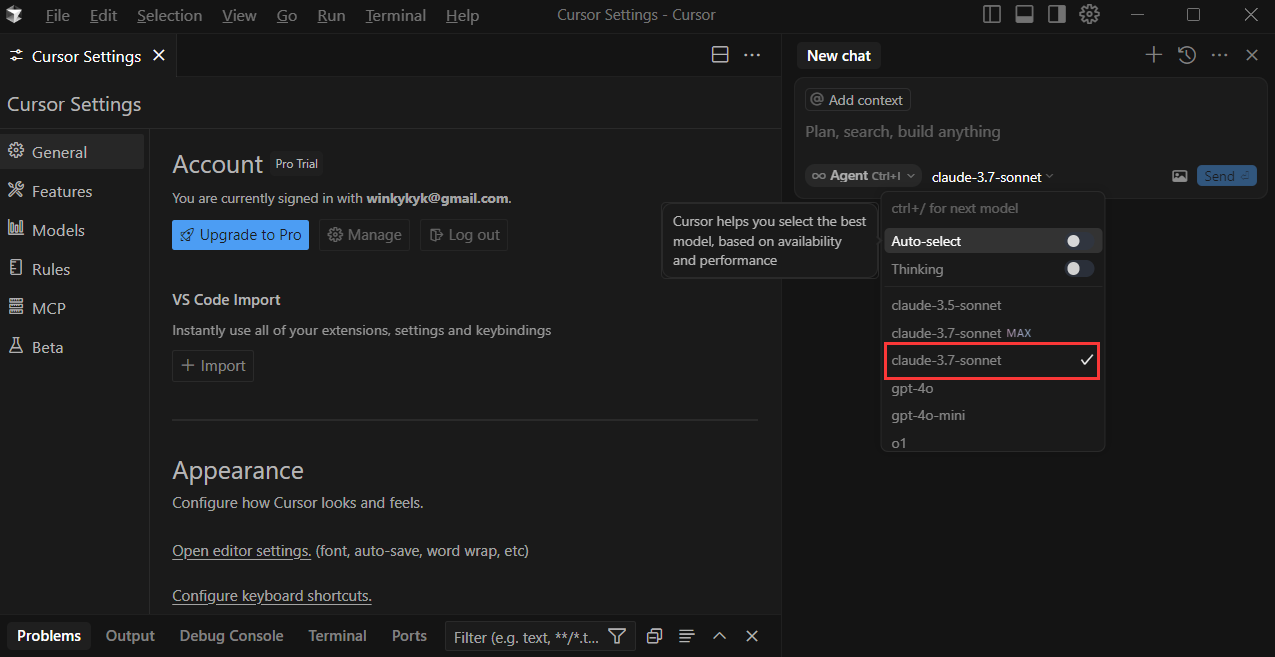
Task: Enable Auto-select model toggle
Action: (1079, 241)
